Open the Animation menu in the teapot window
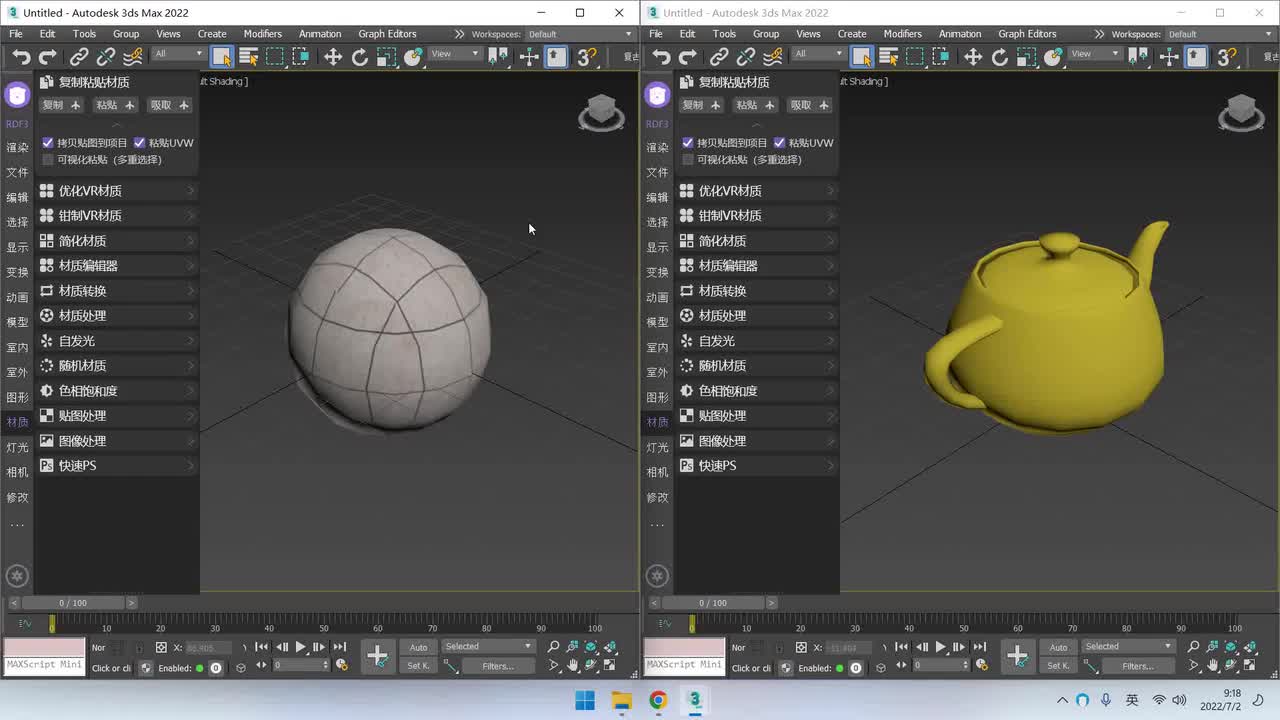The image size is (1280, 720). 960,34
